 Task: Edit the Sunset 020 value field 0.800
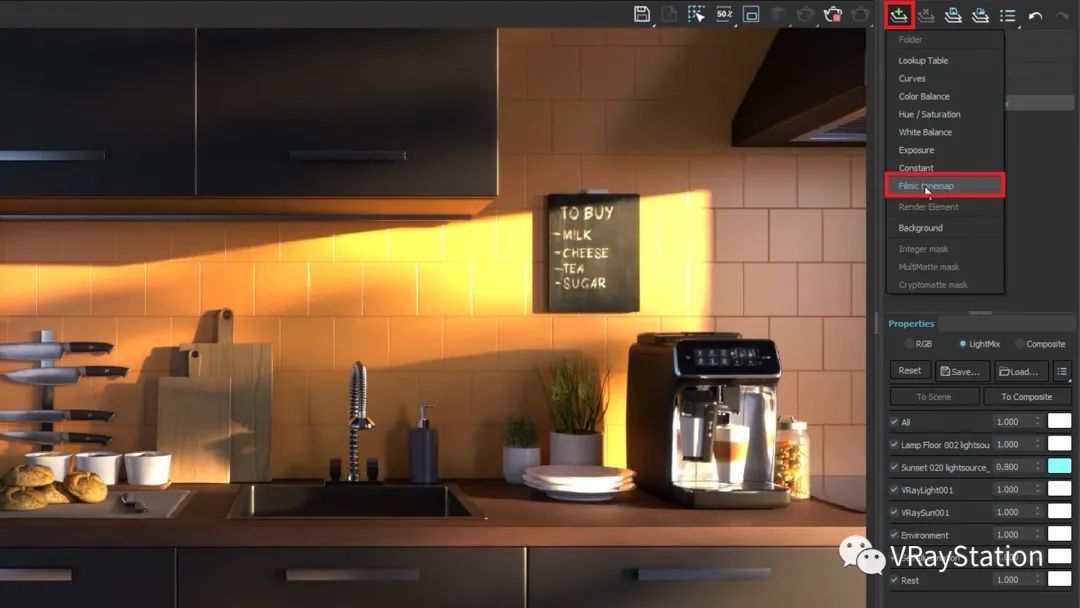point(1012,467)
